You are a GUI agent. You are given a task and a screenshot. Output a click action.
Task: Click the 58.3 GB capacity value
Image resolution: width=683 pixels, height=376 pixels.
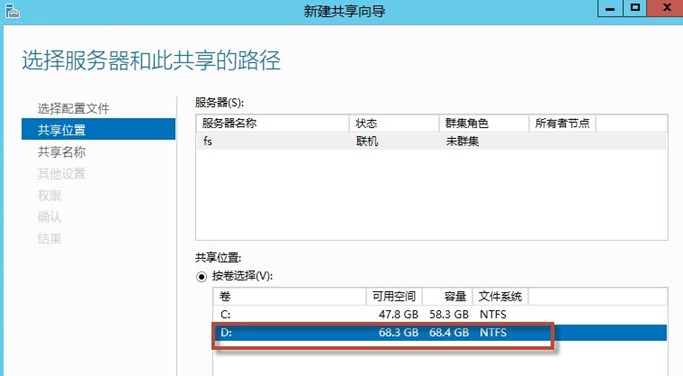tap(449, 315)
